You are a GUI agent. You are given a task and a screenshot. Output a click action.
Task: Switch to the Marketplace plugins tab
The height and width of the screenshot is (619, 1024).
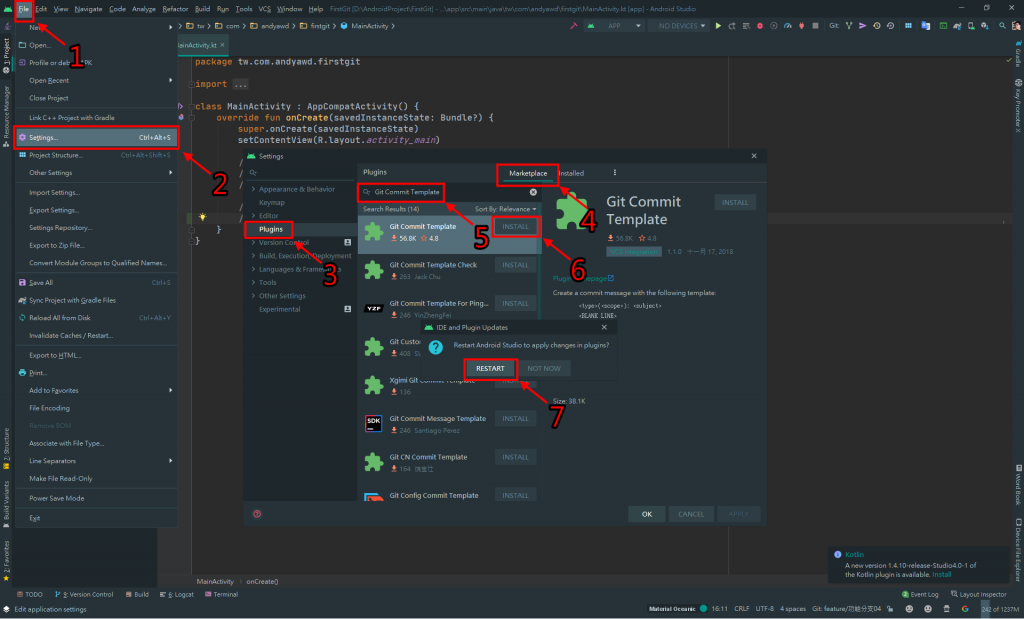(x=528, y=173)
